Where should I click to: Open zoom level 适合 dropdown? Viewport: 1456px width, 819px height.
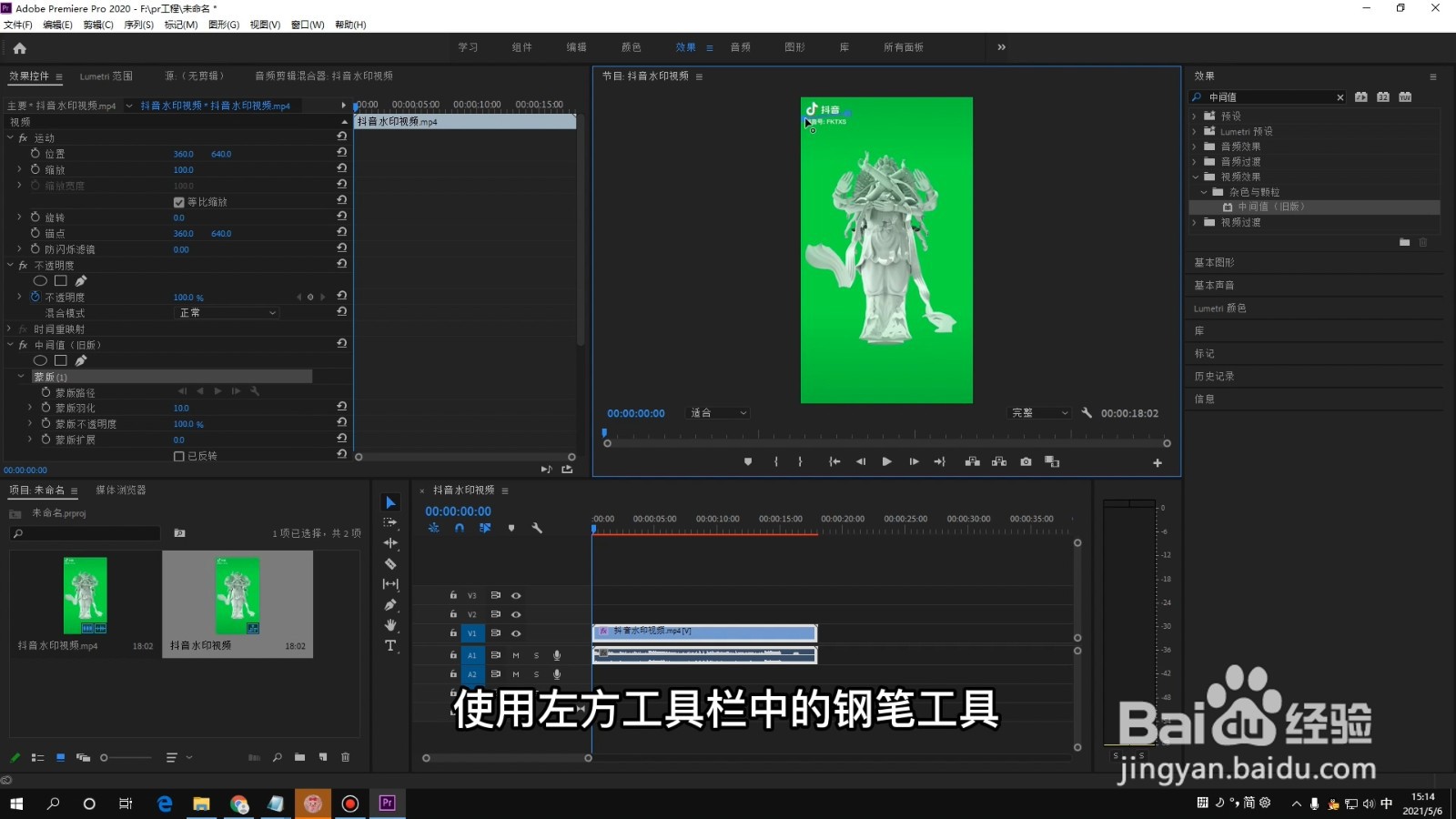point(718,413)
